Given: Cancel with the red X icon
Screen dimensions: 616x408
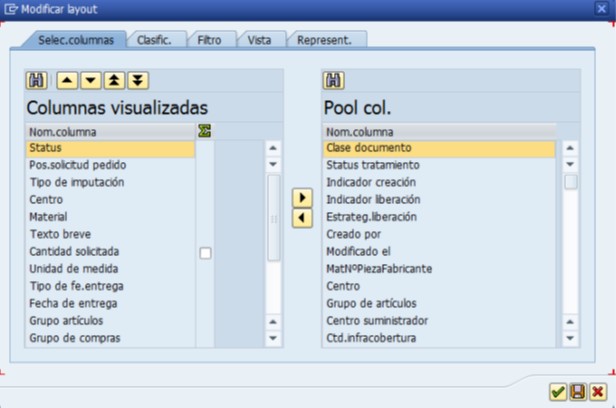Looking at the screenshot, I should 598,392.
